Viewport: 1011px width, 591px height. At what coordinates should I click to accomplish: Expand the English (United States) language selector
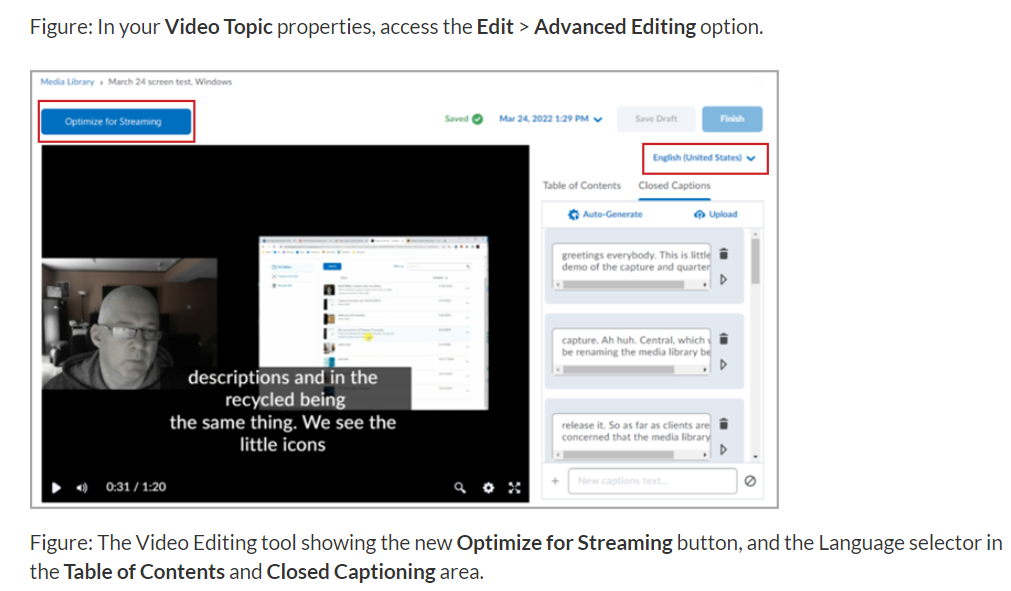[x=704, y=158]
